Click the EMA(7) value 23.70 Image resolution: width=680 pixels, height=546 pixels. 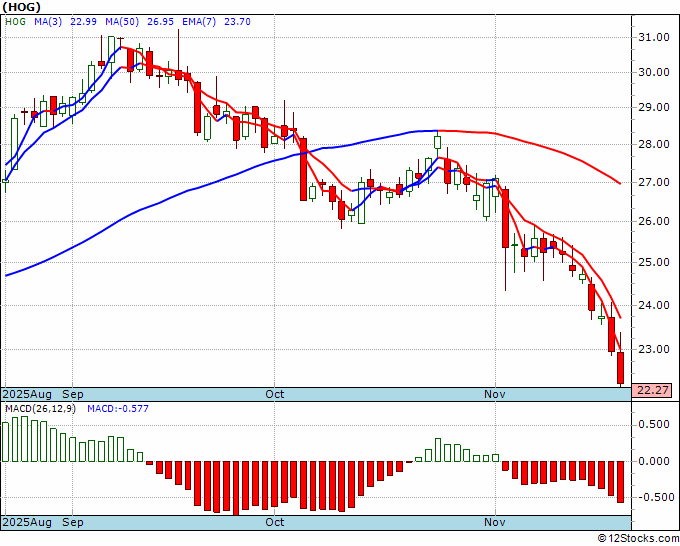pyautogui.click(x=237, y=22)
